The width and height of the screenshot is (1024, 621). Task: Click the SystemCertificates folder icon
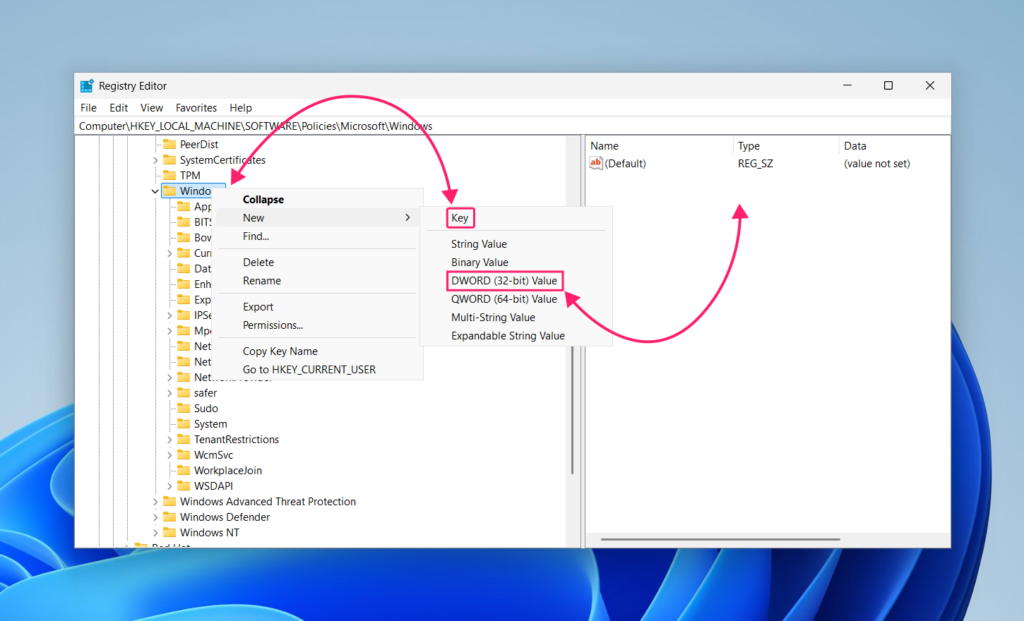(170, 160)
